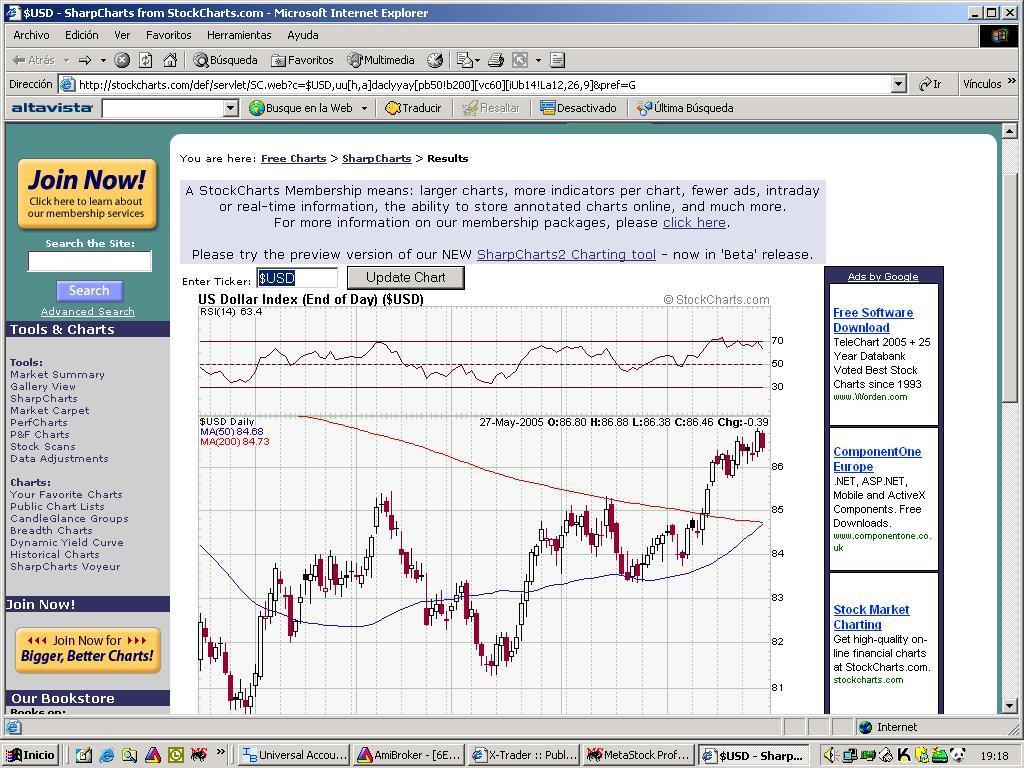The width and height of the screenshot is (1024, 768).
Task: Switch to X-Trader taskbar window
Action: coord(526,755)
